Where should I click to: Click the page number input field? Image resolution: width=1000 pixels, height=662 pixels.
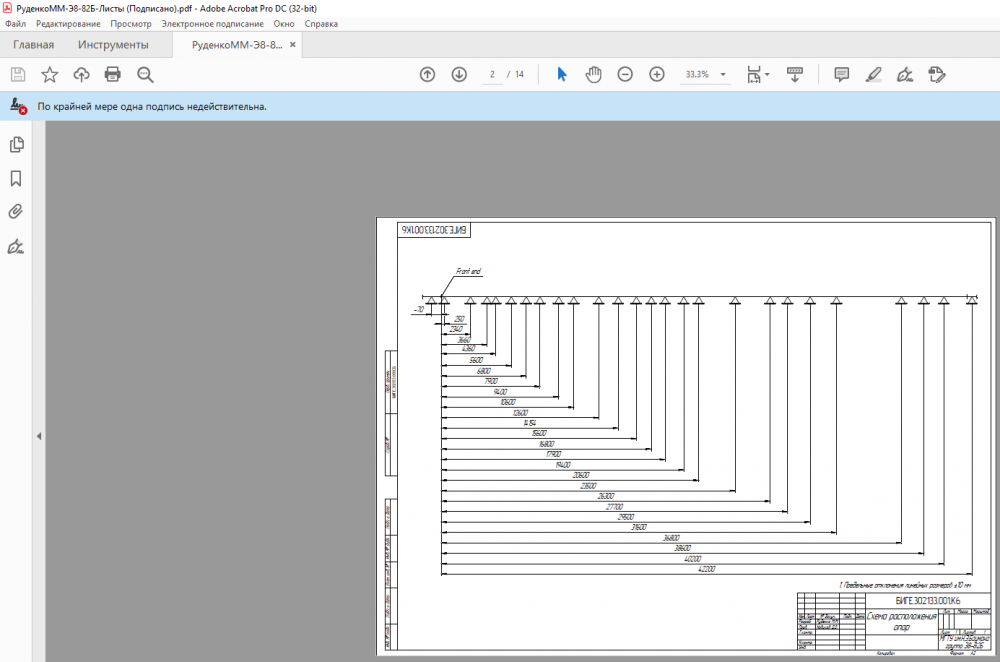[492, 74]
